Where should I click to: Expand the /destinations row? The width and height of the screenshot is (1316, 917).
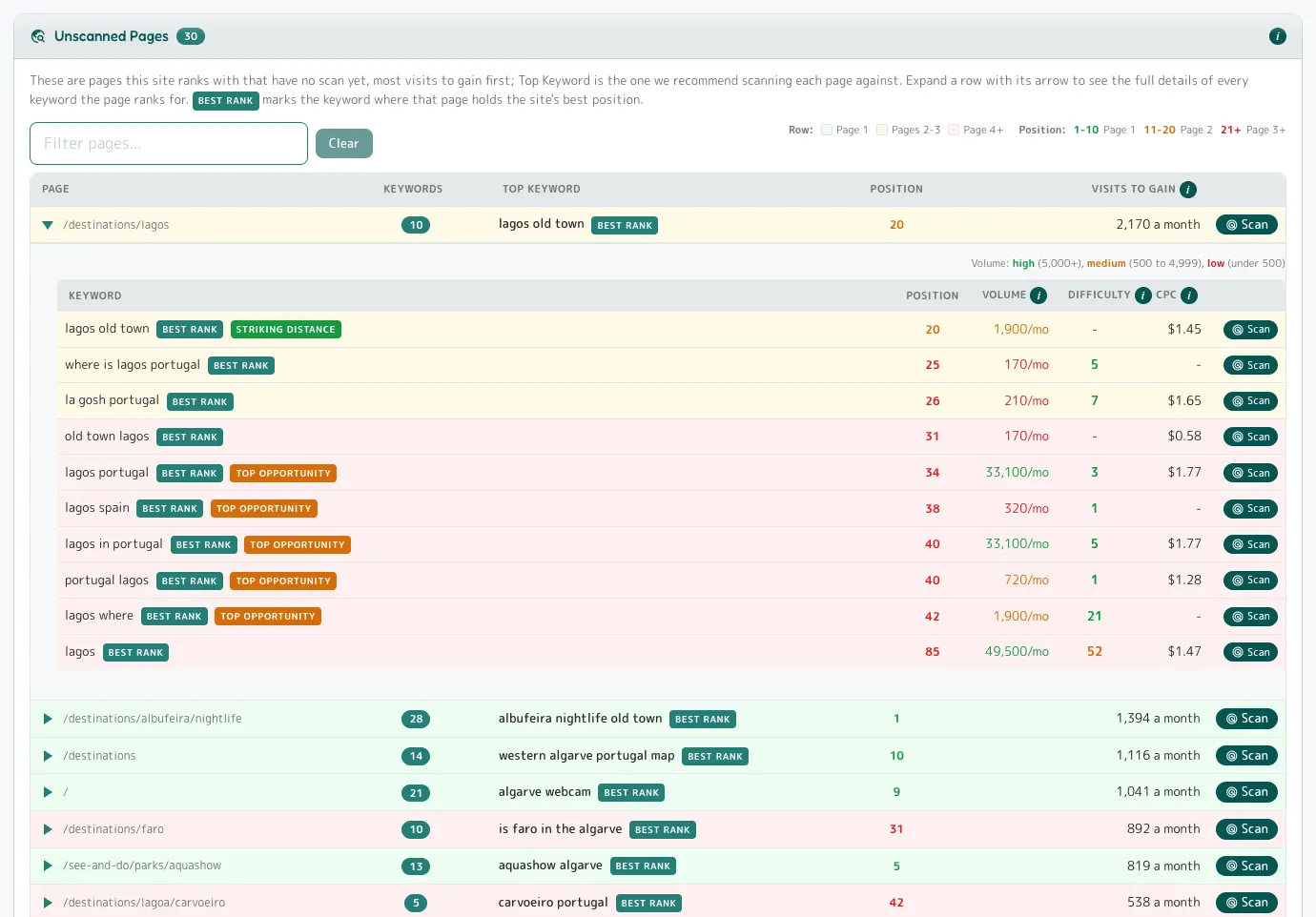(48, 756)
